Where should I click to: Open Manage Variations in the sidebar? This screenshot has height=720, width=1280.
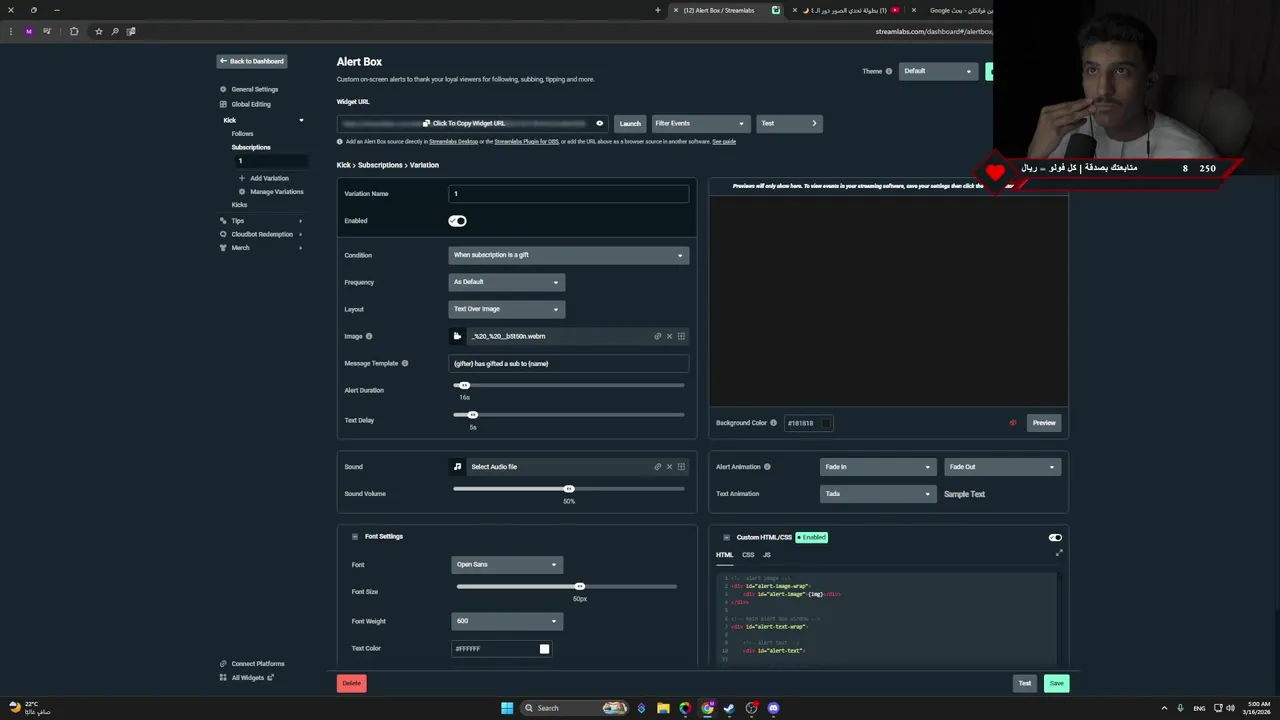click(x=277, y=192)
